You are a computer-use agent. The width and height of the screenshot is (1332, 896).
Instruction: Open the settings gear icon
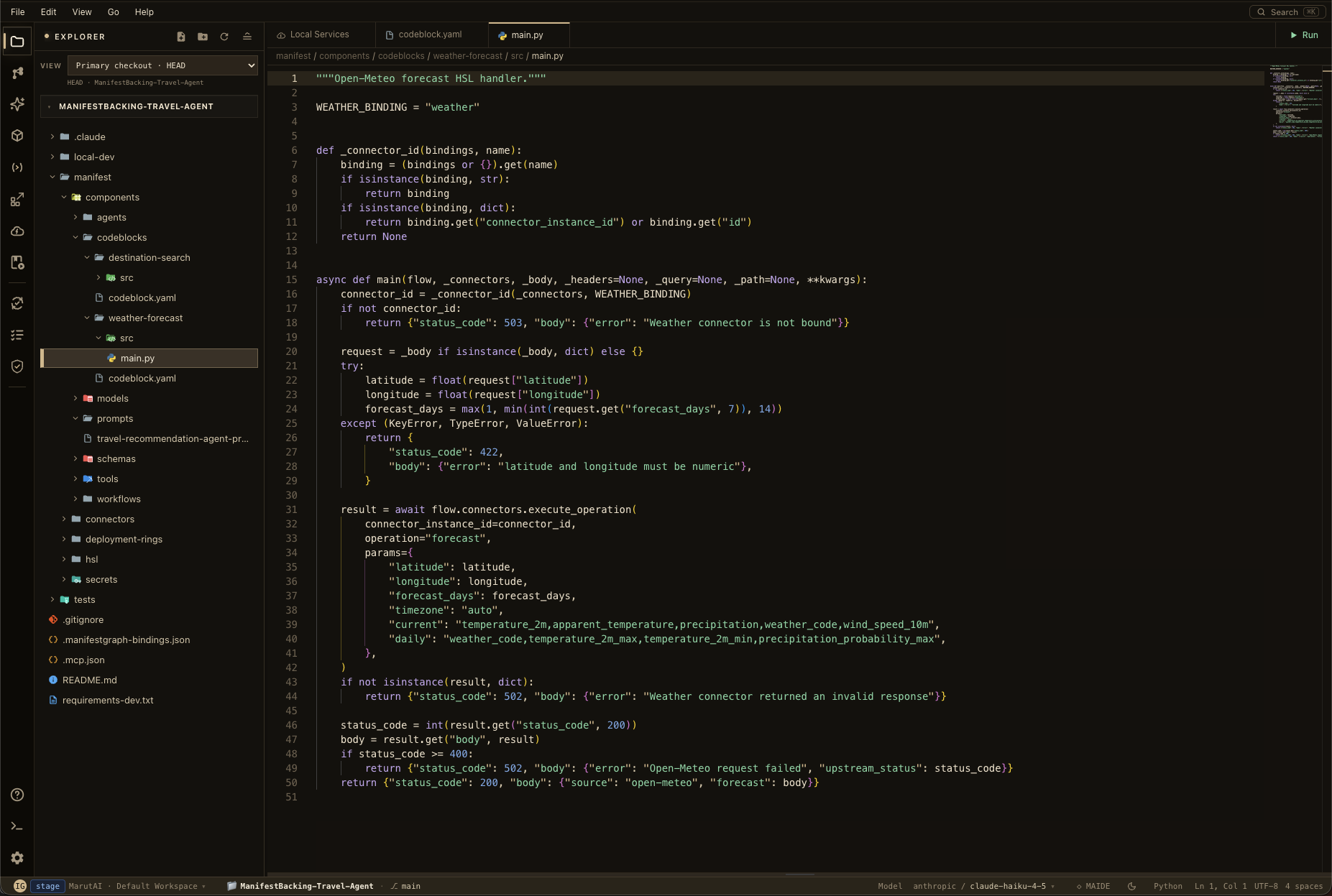[x=17, y=858]
